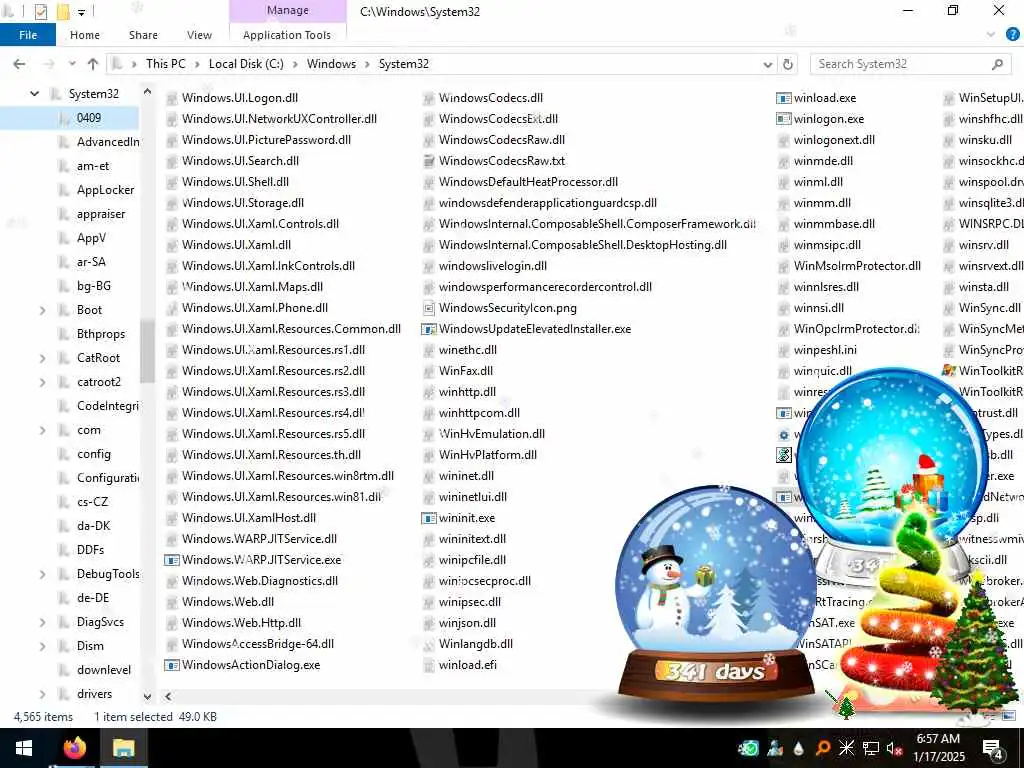Select file winload.efi
This screenshot has height=768, width=1024.
click(x=468, y=665)
